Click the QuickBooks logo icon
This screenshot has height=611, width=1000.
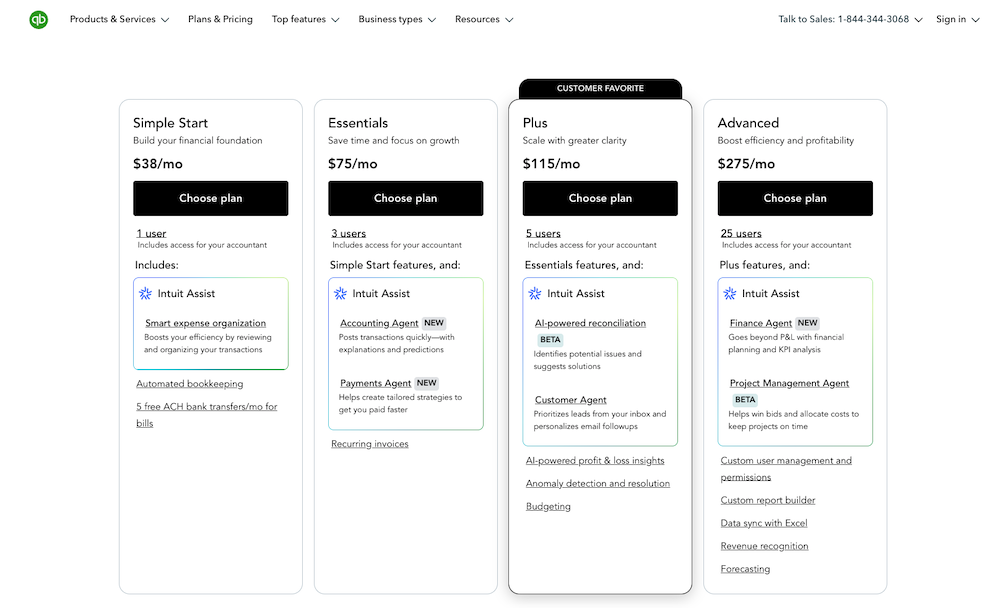click(x=38, y=19)
